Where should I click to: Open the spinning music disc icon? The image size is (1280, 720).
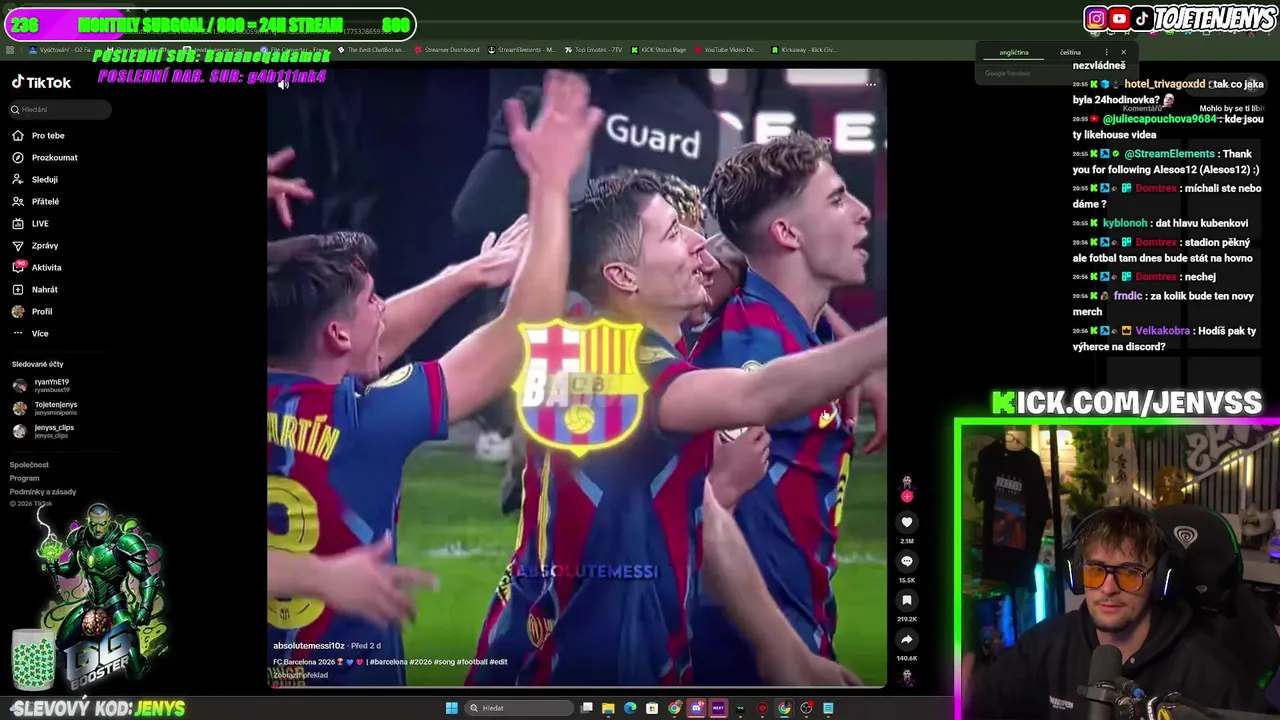907,677
